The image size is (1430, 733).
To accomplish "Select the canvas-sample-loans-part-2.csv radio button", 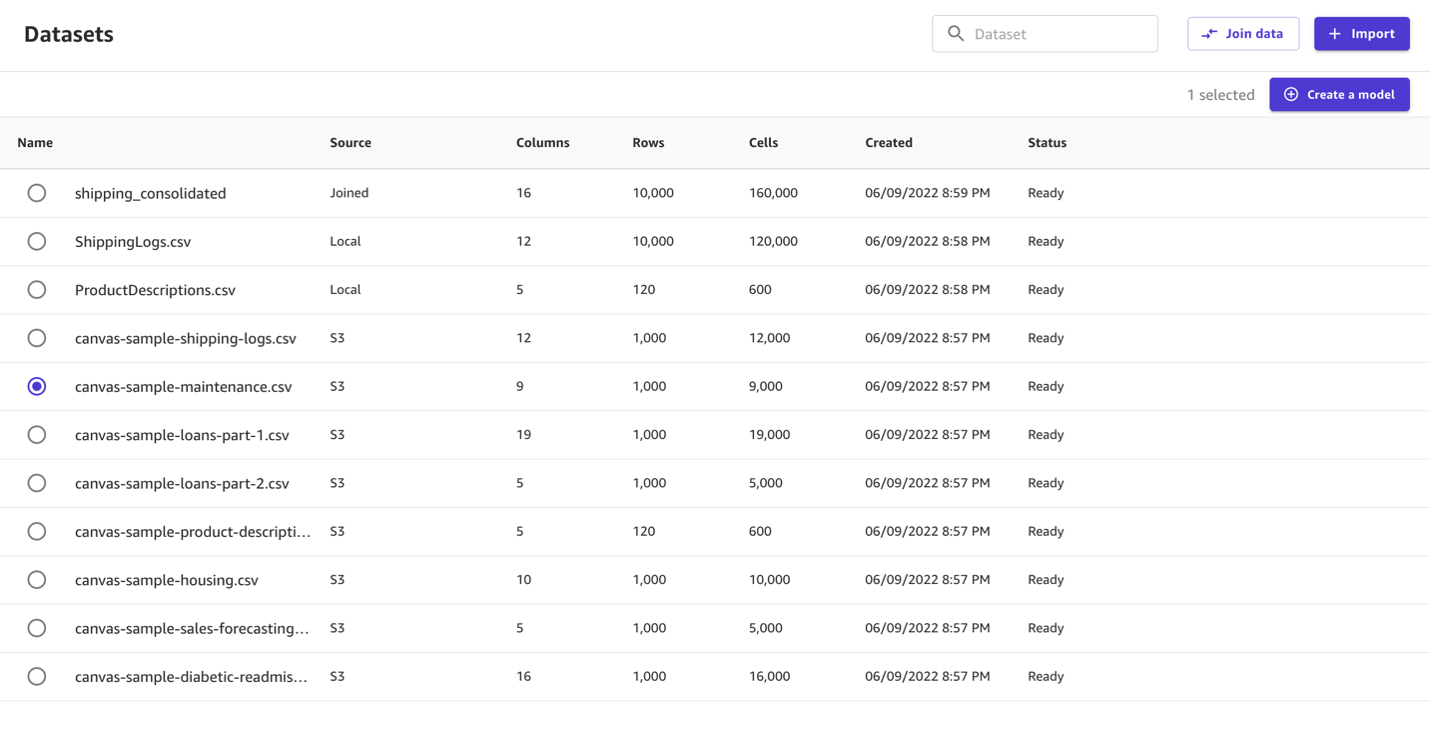I will click(37, 483).
